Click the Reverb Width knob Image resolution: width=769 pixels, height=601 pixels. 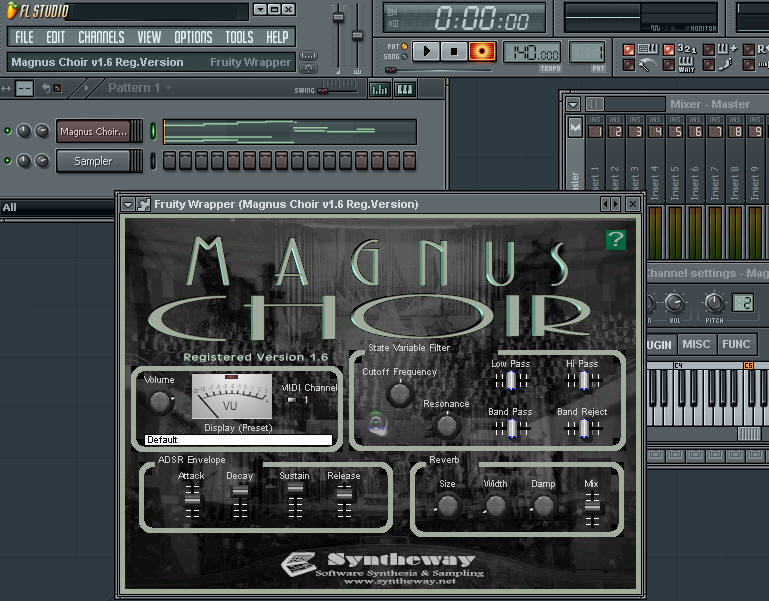495,506
